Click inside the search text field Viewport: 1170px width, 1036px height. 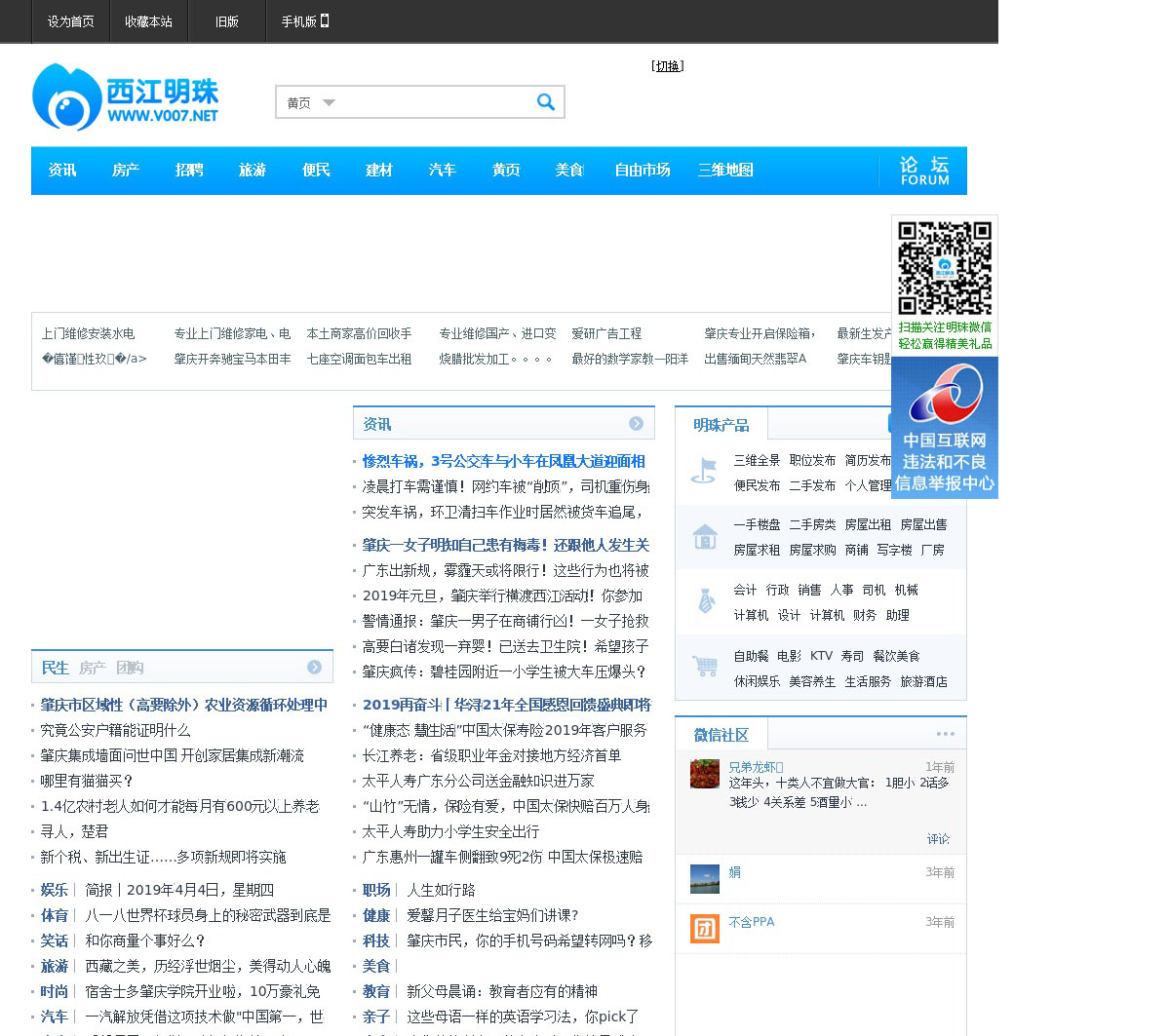[434, 102]
